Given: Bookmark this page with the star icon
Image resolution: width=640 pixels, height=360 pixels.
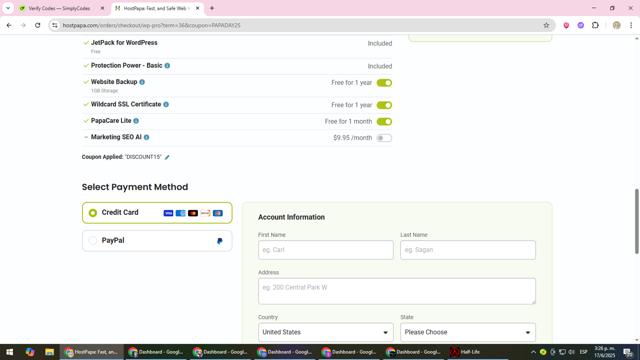Looking at the screenshot, I should point(546,25).
